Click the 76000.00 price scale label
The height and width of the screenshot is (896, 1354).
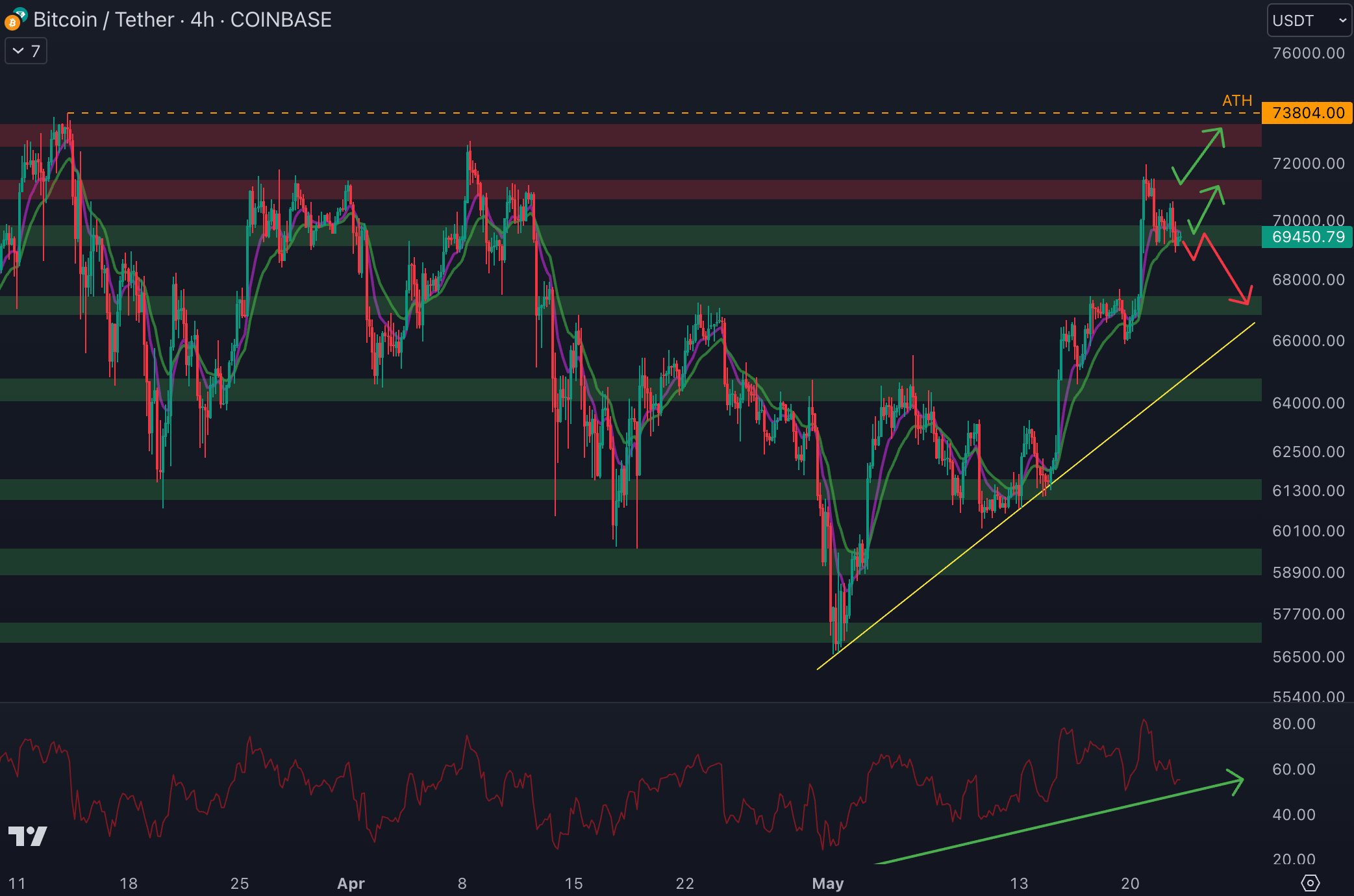1308,53
